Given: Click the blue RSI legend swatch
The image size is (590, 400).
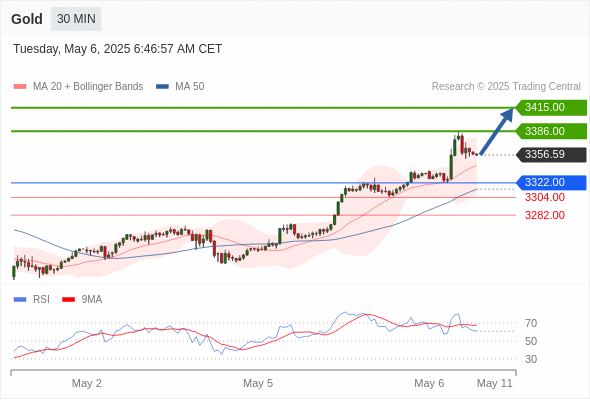Looking at the screenshot, I should [20, 300].
